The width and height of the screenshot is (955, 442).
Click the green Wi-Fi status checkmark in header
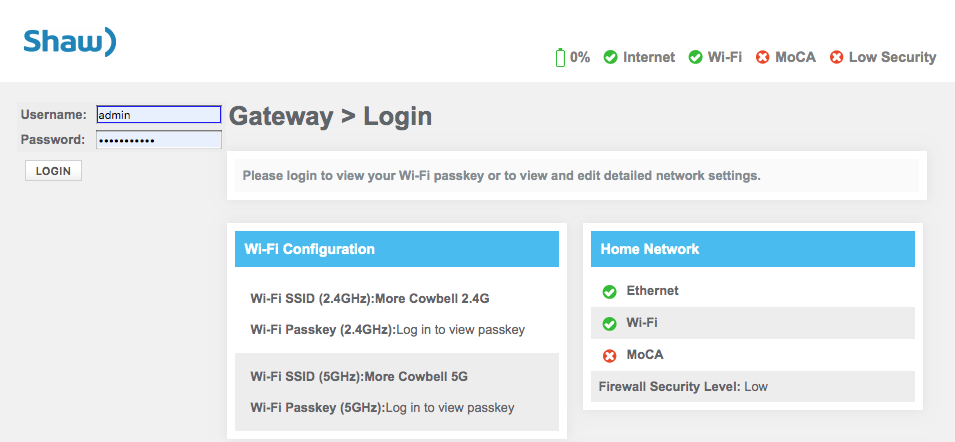[x=695, y=57]
